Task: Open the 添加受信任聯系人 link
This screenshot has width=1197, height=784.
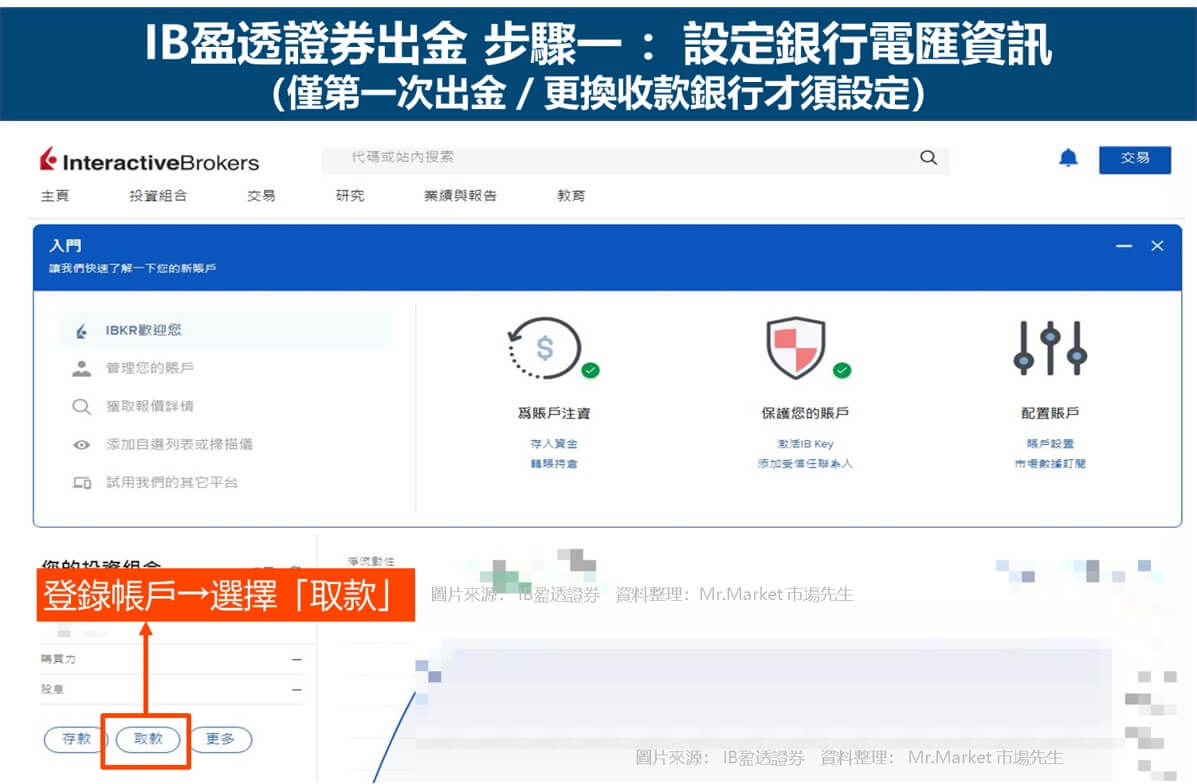Action: (x=805, y=463)
